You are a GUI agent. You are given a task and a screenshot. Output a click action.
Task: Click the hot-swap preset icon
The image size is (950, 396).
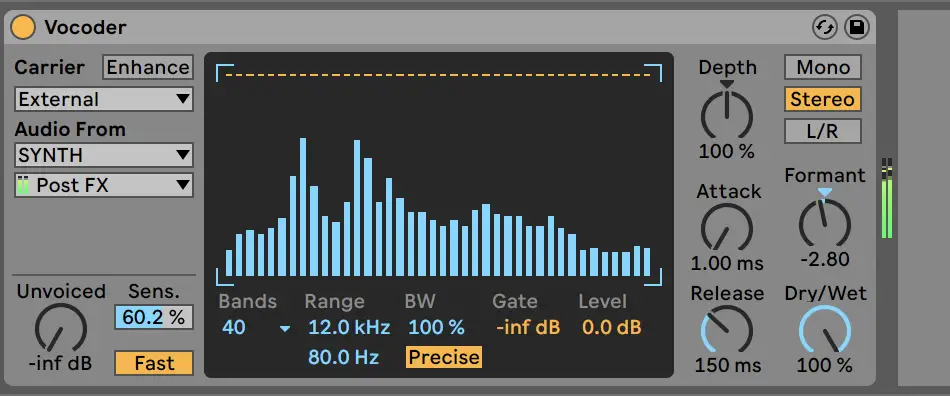coord(825,28)
